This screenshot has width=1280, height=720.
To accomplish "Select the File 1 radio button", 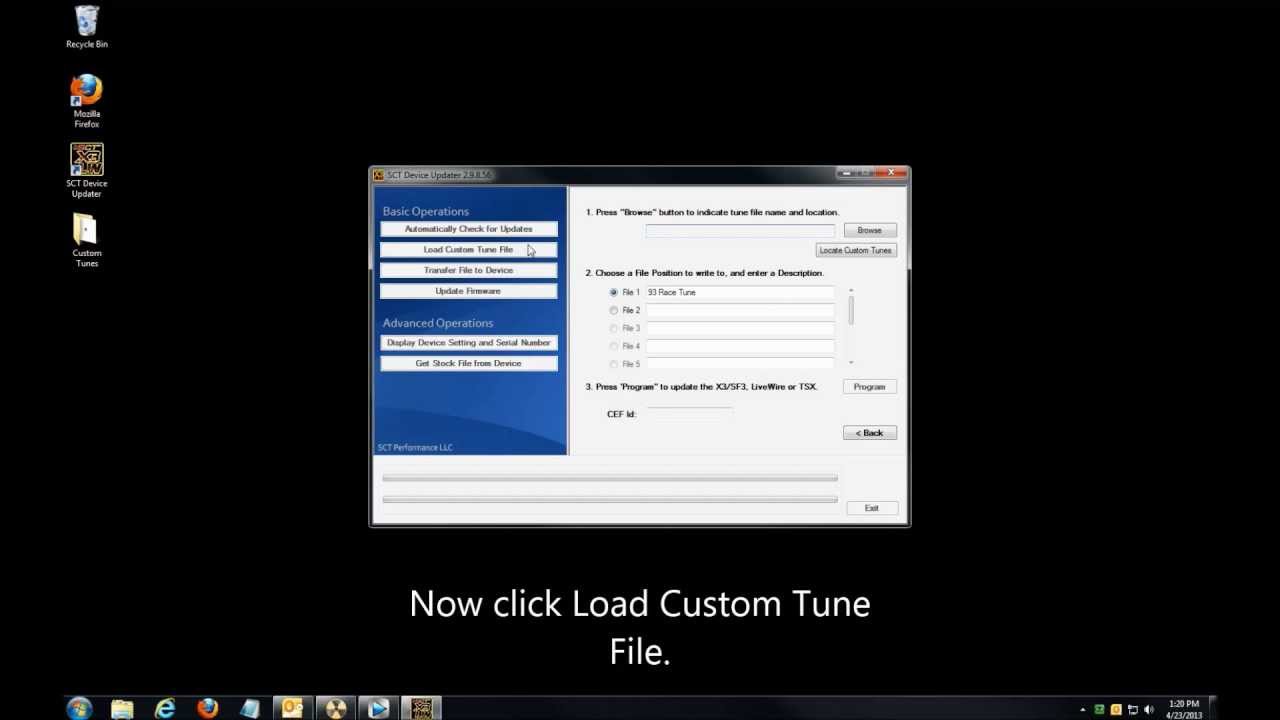I will [614, 292].
